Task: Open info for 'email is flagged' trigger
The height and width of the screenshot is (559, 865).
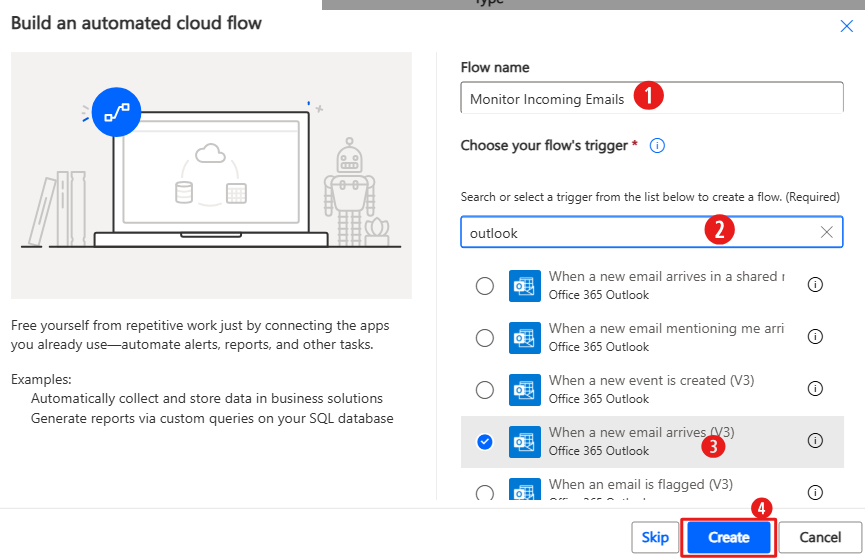Action: [x=815, y=492]
